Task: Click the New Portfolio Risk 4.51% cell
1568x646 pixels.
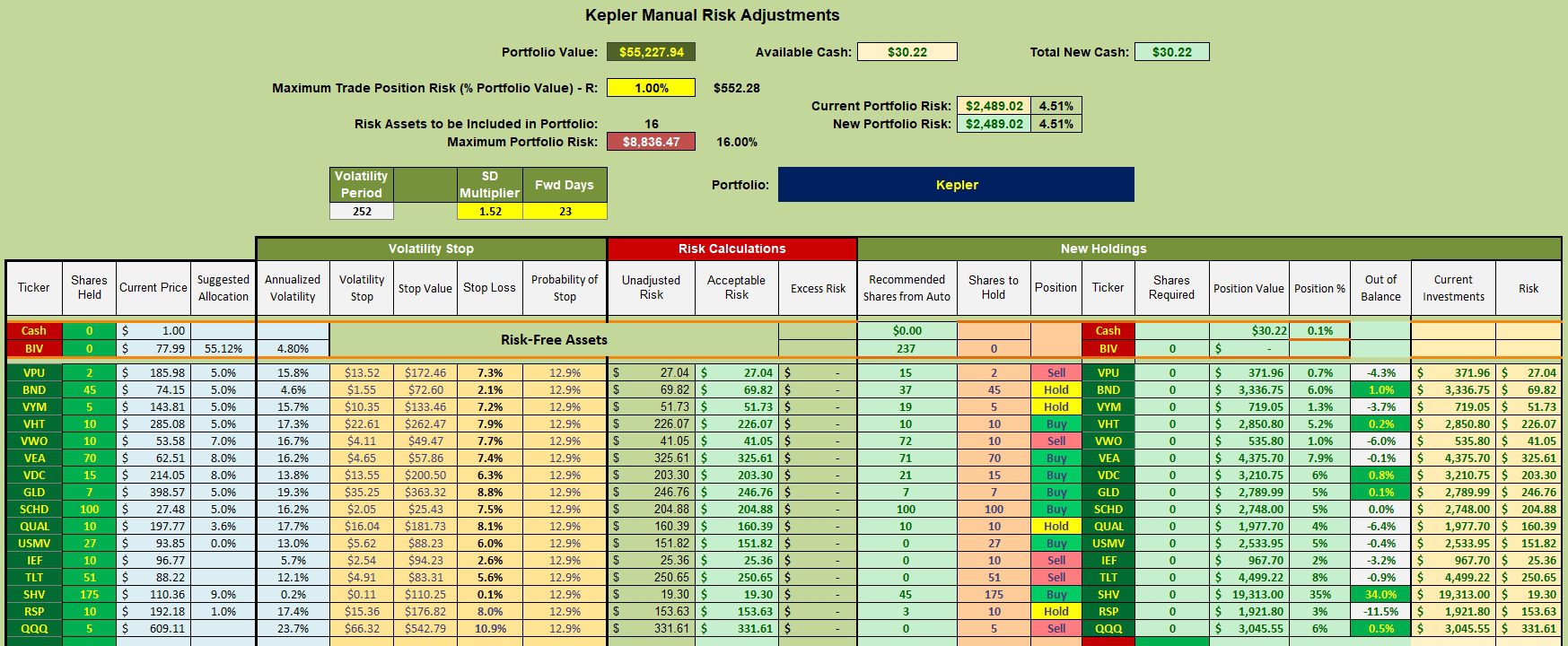Action: pyautogui.click(x=1056, y=124)
